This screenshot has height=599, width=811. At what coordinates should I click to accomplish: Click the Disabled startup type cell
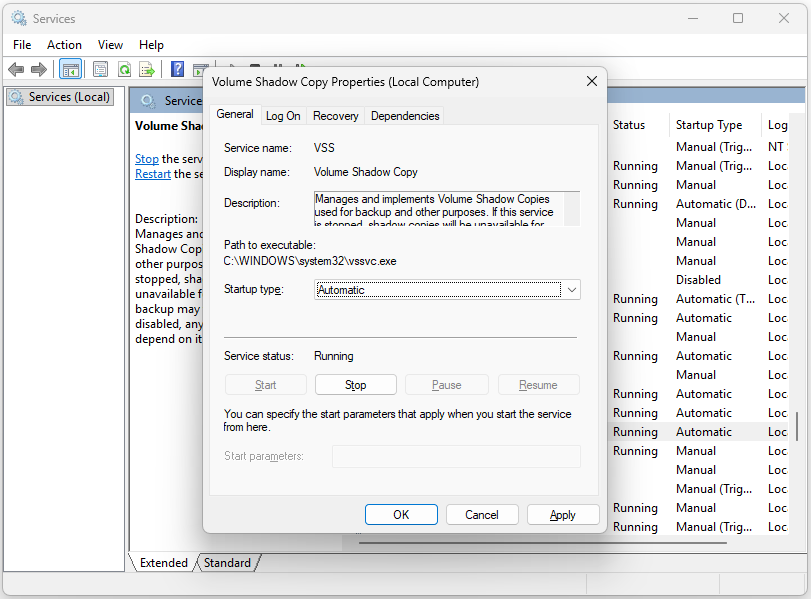coord(698,280)
